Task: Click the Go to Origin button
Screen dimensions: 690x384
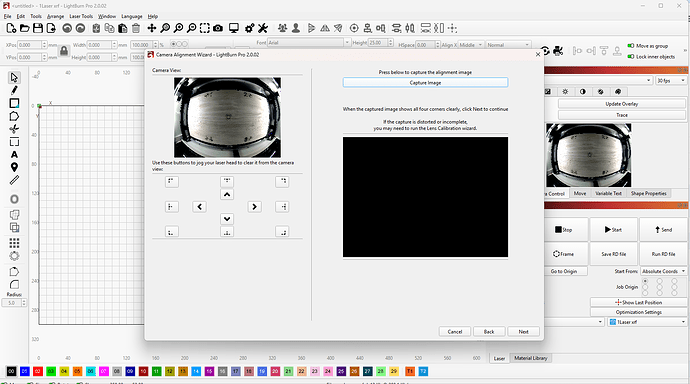Action: 564,271
